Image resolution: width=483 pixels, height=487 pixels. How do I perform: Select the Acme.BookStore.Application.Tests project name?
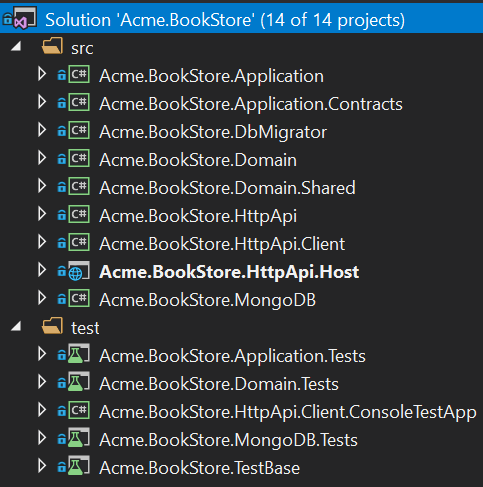click(x=232, y=357)
